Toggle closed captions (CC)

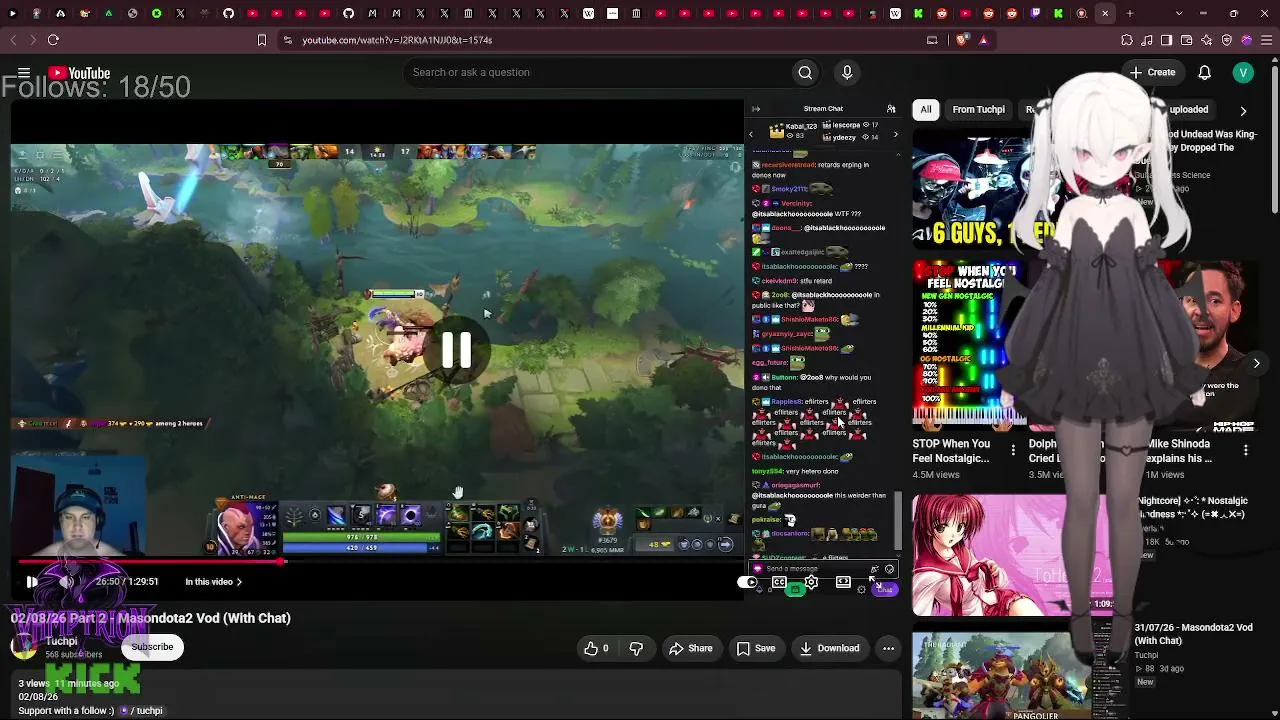pyautogui.click(x=779, y=582)
